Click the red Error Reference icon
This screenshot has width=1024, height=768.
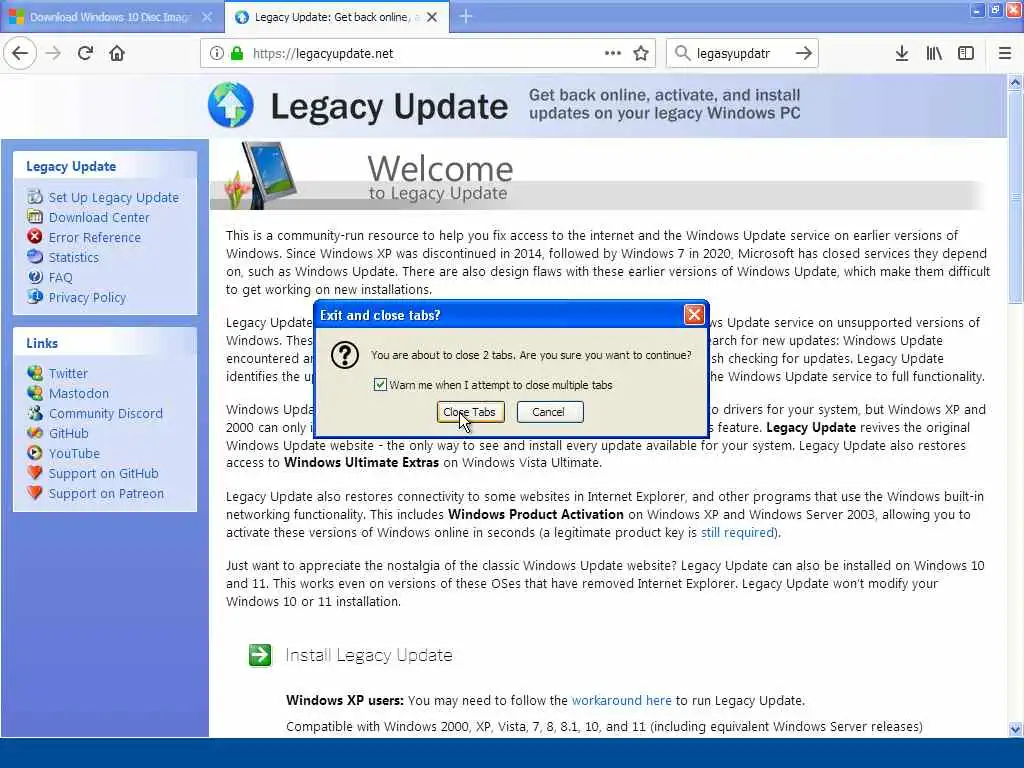pyautogui.click(x=35, y=236)
